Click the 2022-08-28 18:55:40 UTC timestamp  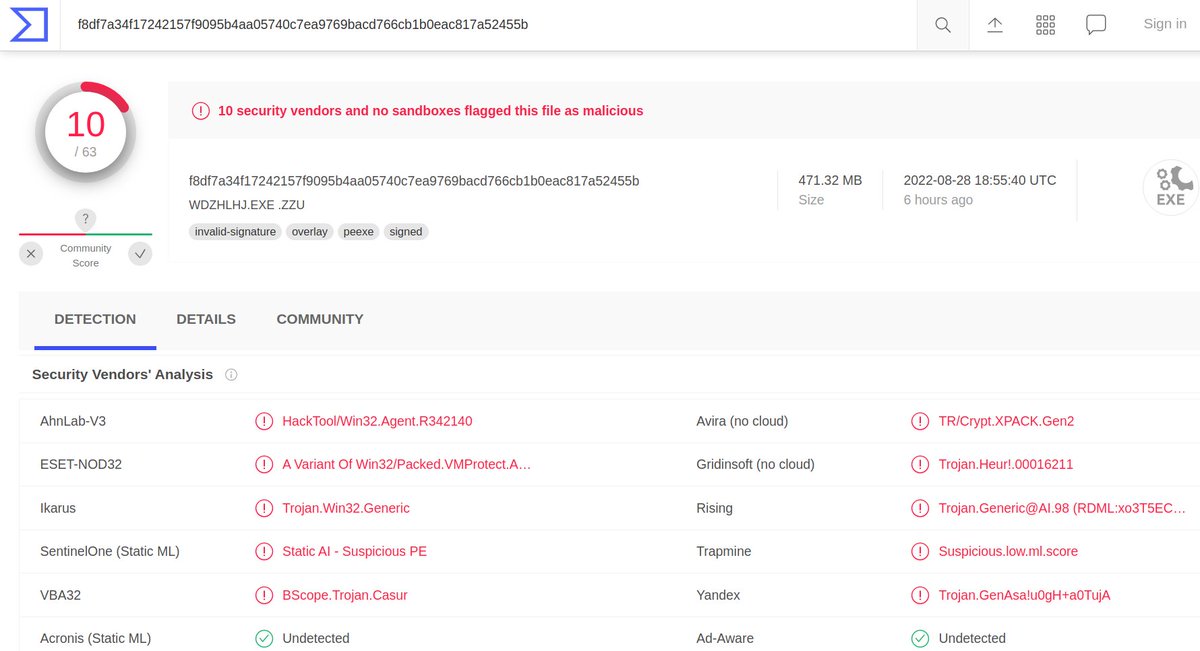[x=980, y=180]
